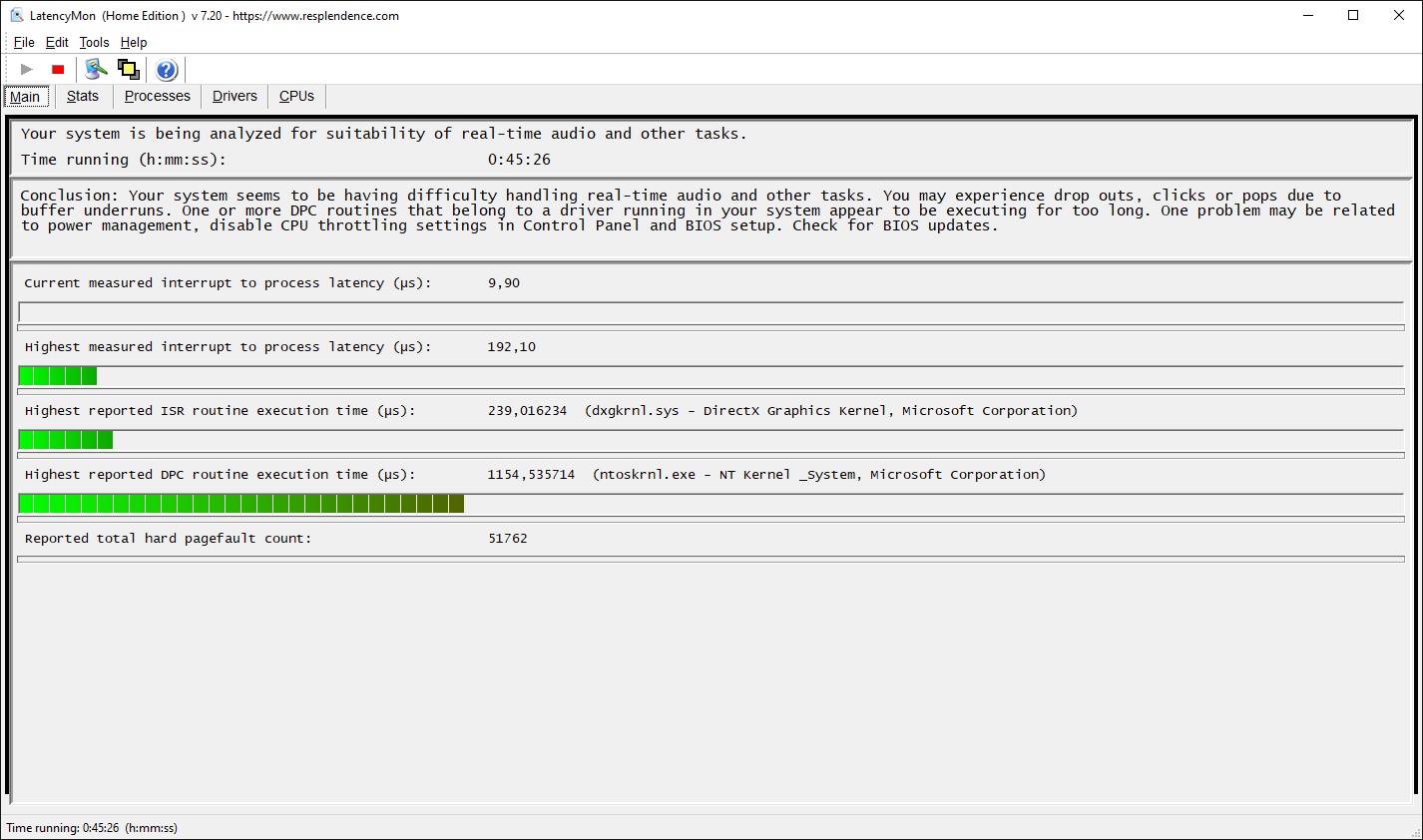Image resolution: width=1423 pixels, height=840 pixels.
Task: Click highest latency value 192,10
Action: pos(512,347)
